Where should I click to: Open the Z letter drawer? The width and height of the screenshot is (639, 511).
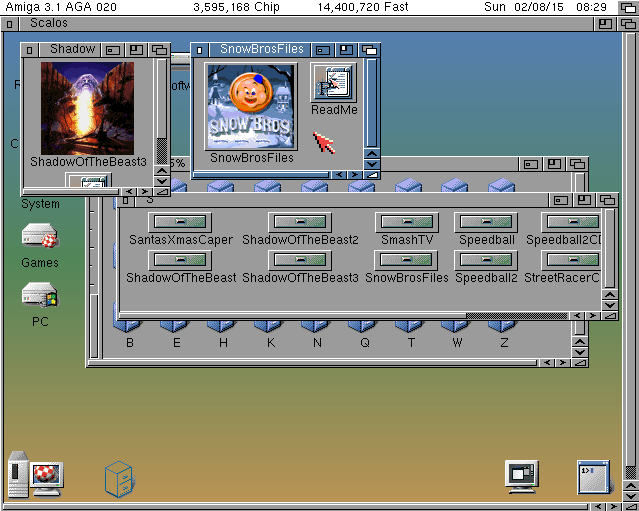tap(503, 326)
